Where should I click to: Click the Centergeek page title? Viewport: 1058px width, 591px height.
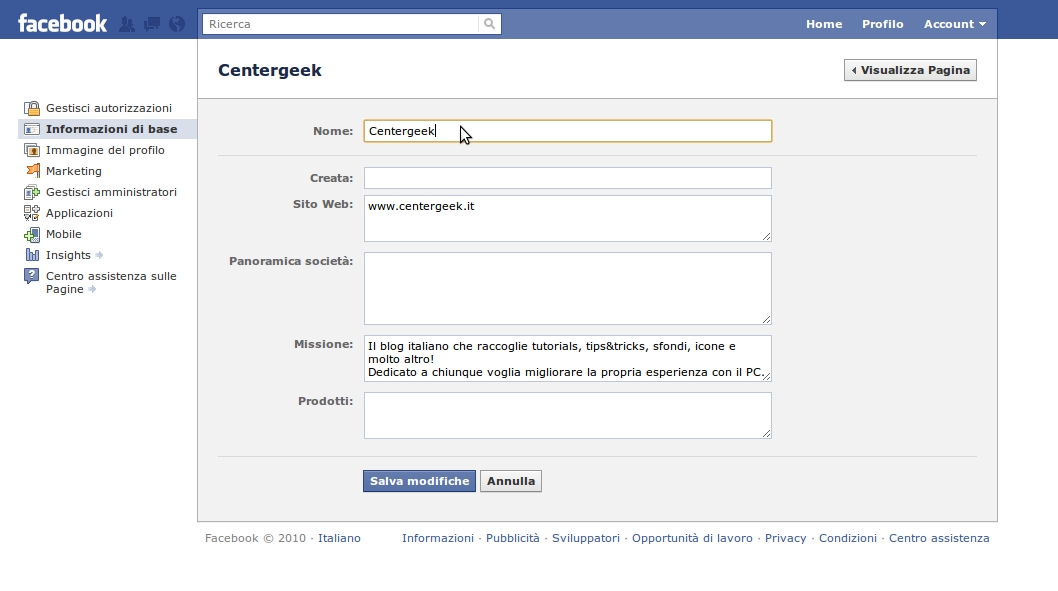point(270,70)
